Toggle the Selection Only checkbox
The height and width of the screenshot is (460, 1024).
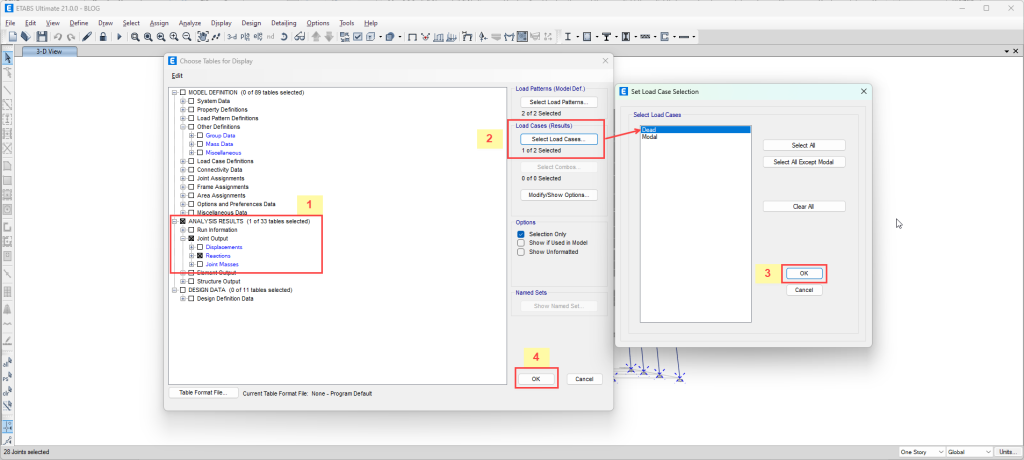tap(521, 234)
